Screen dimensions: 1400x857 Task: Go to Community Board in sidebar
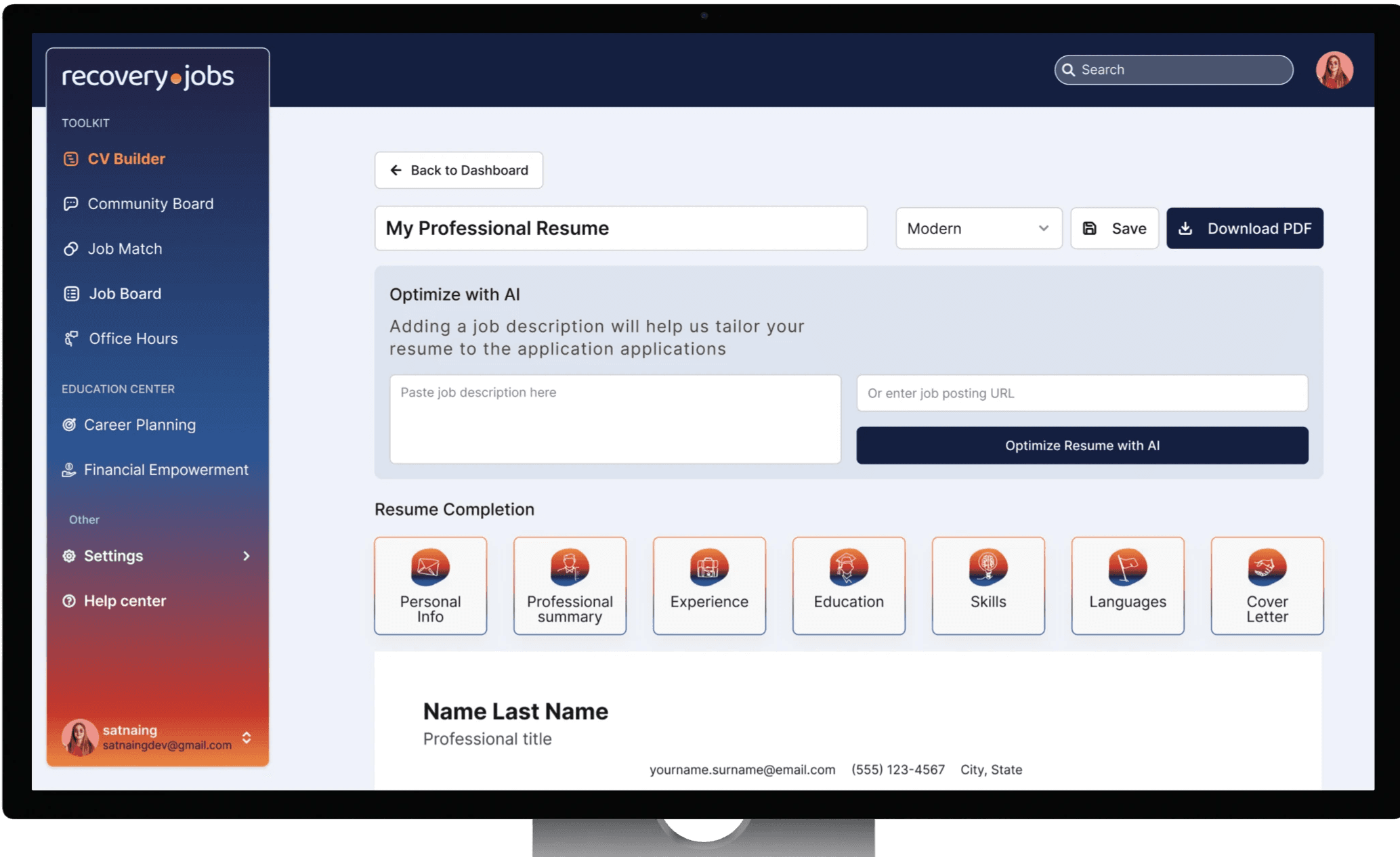(x=150, y=204)
